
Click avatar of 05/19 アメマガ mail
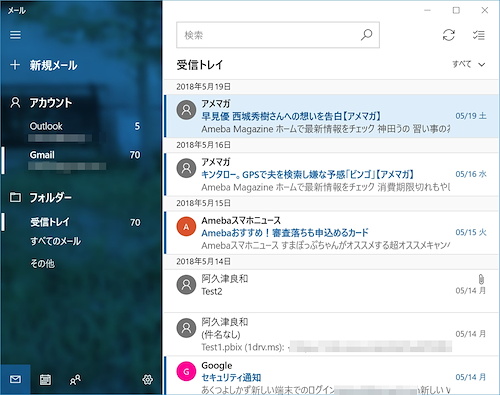tap(186, 110)
